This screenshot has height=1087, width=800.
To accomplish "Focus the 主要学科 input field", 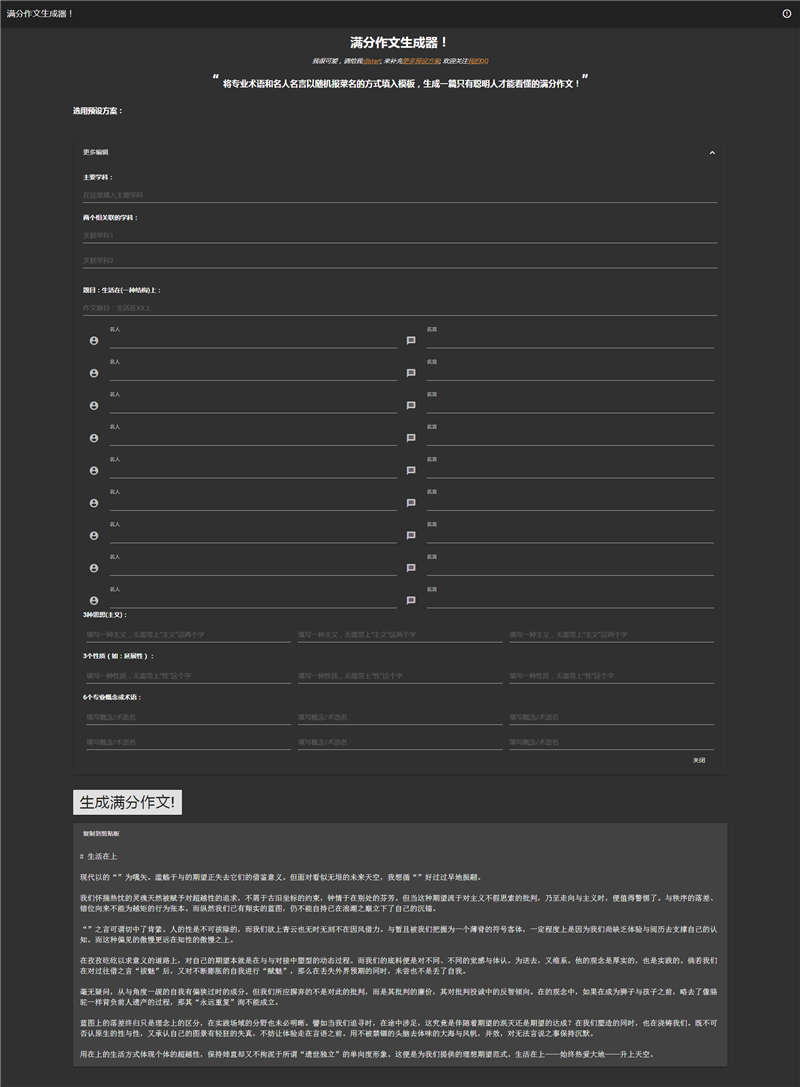I will click(x=398, y=195).
